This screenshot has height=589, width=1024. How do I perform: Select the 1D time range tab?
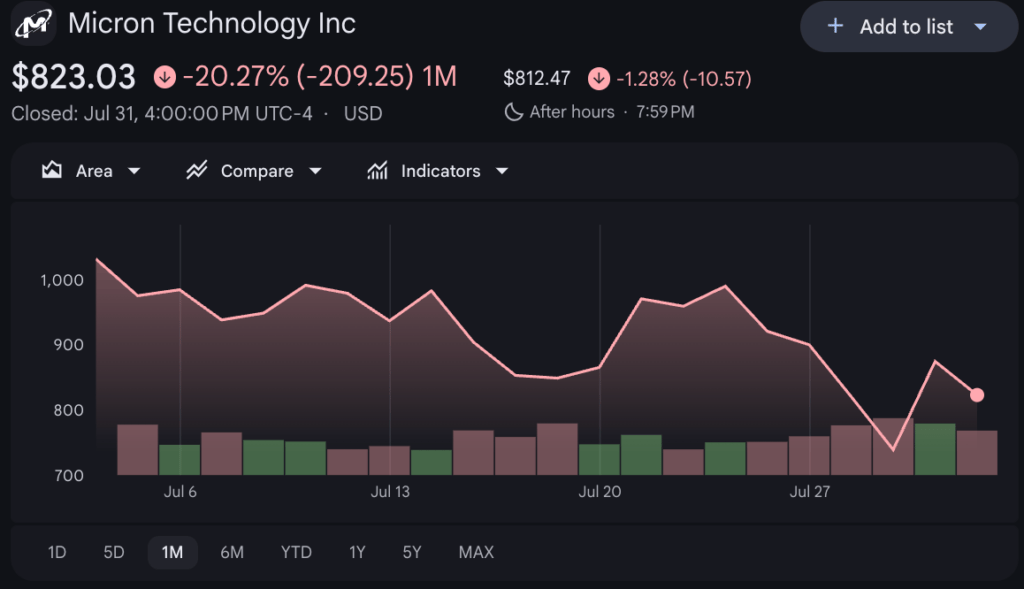point(57,552)
